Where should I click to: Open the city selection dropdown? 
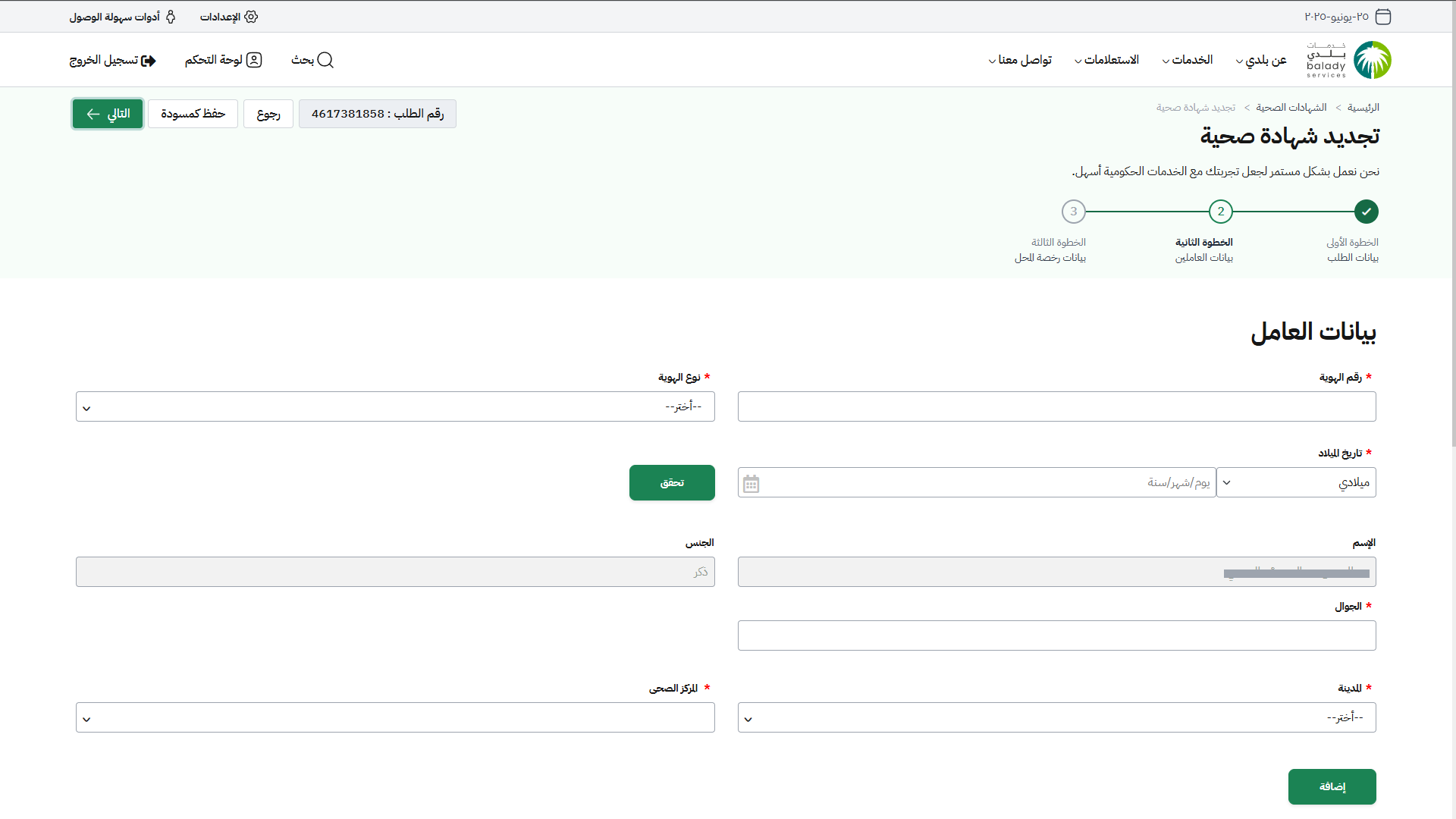click(x=1056, y=718)
